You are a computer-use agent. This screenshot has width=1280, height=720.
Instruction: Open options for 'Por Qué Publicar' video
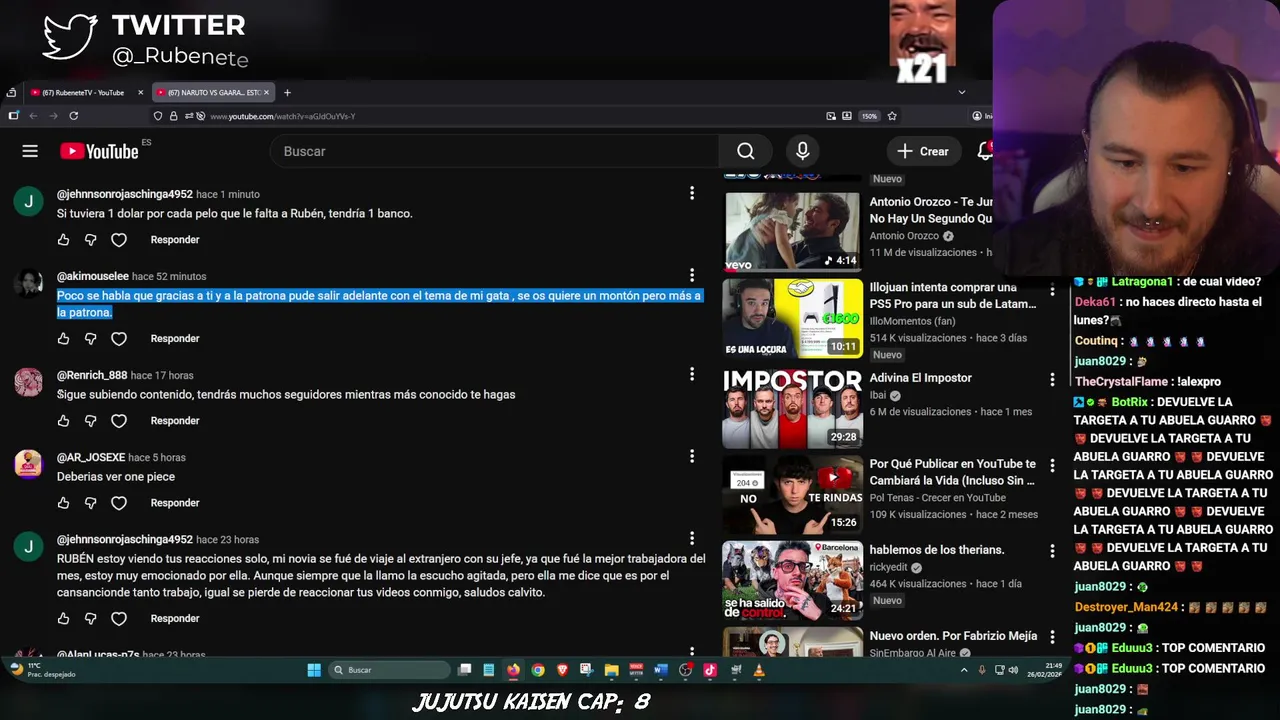coord(1052,466)
